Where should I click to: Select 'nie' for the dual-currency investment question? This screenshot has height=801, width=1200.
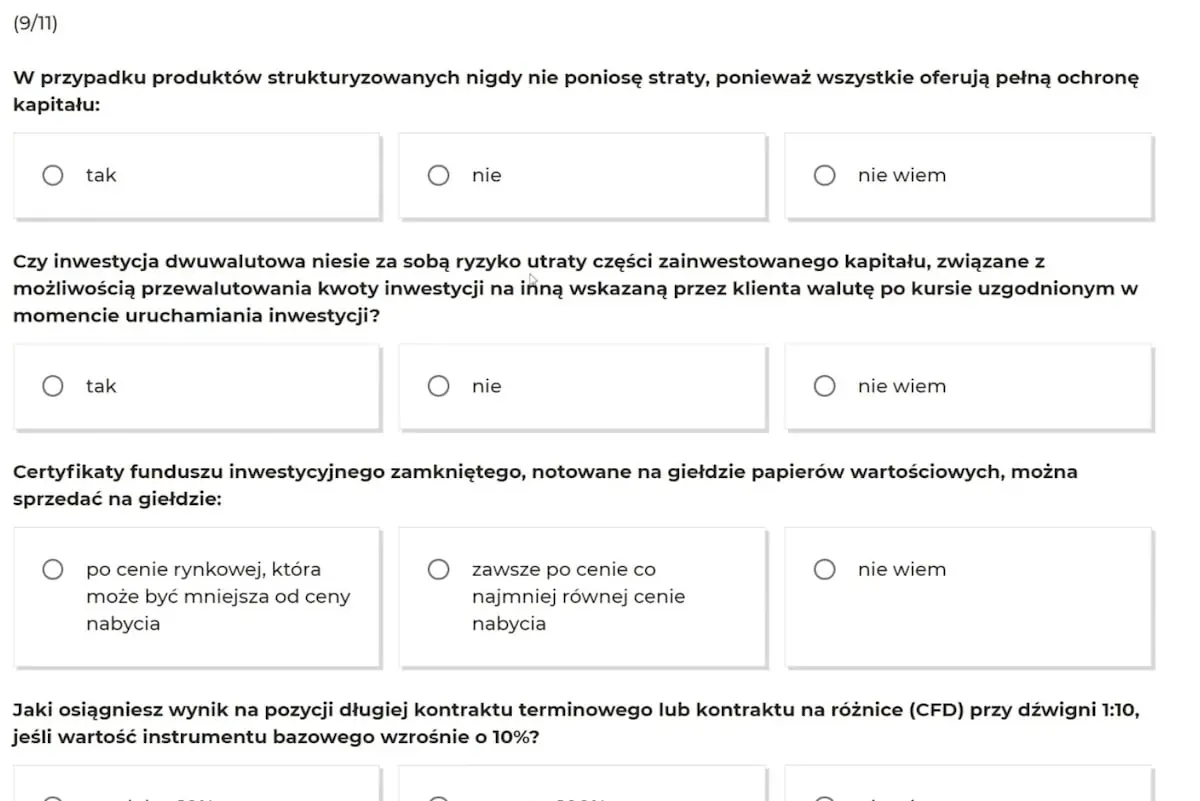click(438, 386)
